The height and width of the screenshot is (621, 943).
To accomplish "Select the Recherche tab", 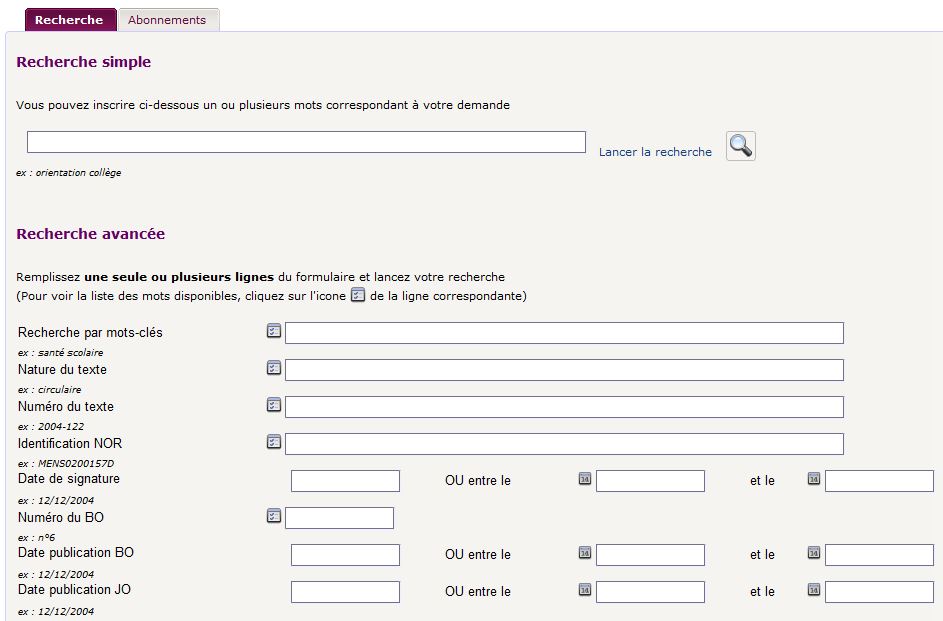I will pyautogui.click(x=68, y=20).
